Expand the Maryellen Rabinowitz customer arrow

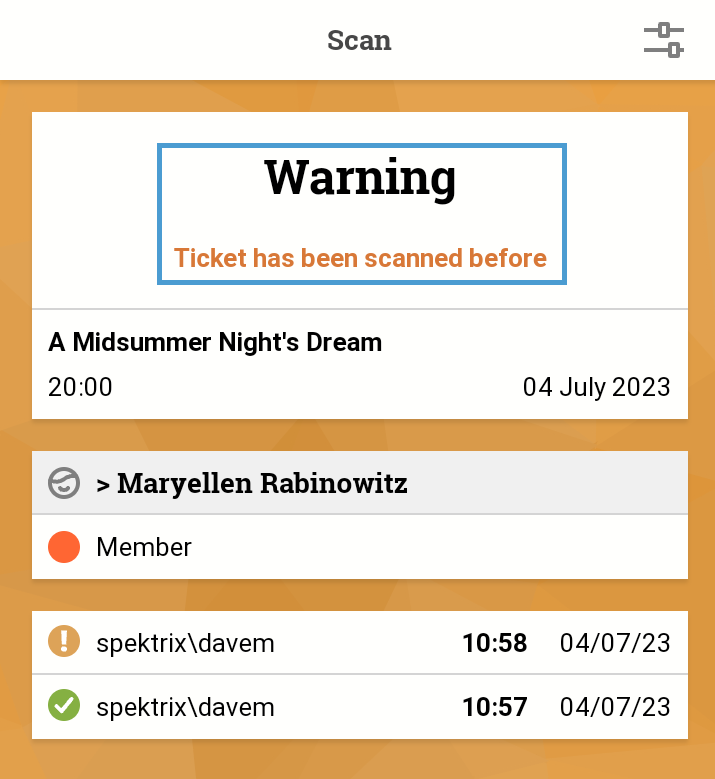click(x=103, y=485)
